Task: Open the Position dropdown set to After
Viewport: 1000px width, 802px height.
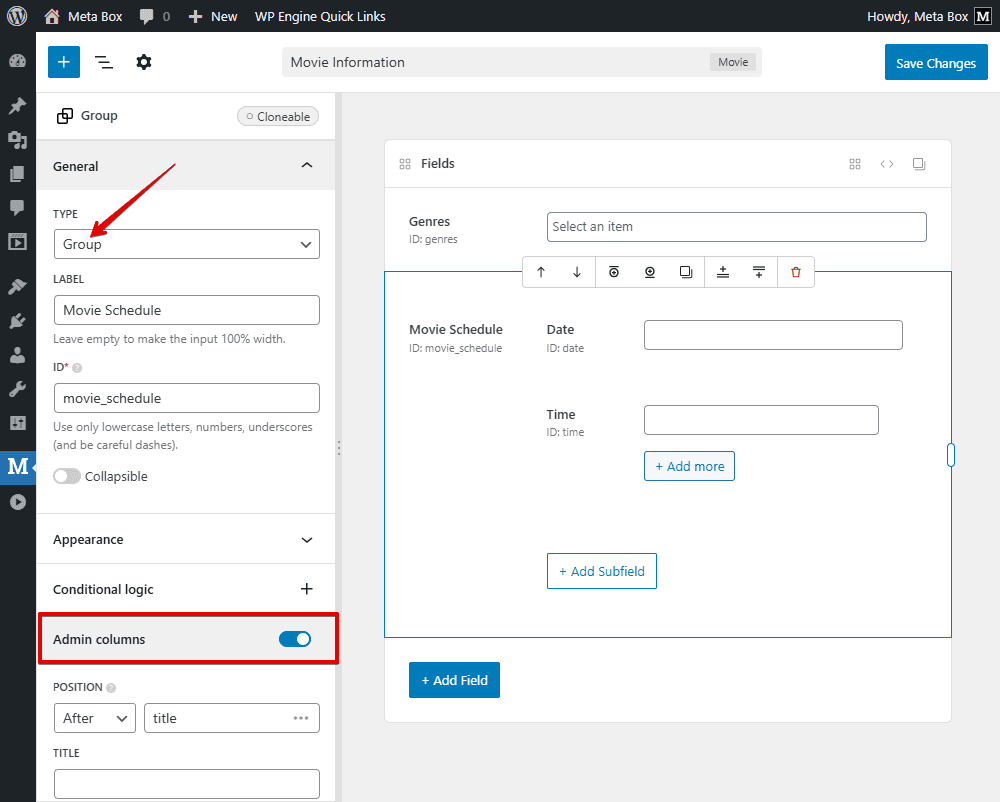Action: (x=95, y=718)
